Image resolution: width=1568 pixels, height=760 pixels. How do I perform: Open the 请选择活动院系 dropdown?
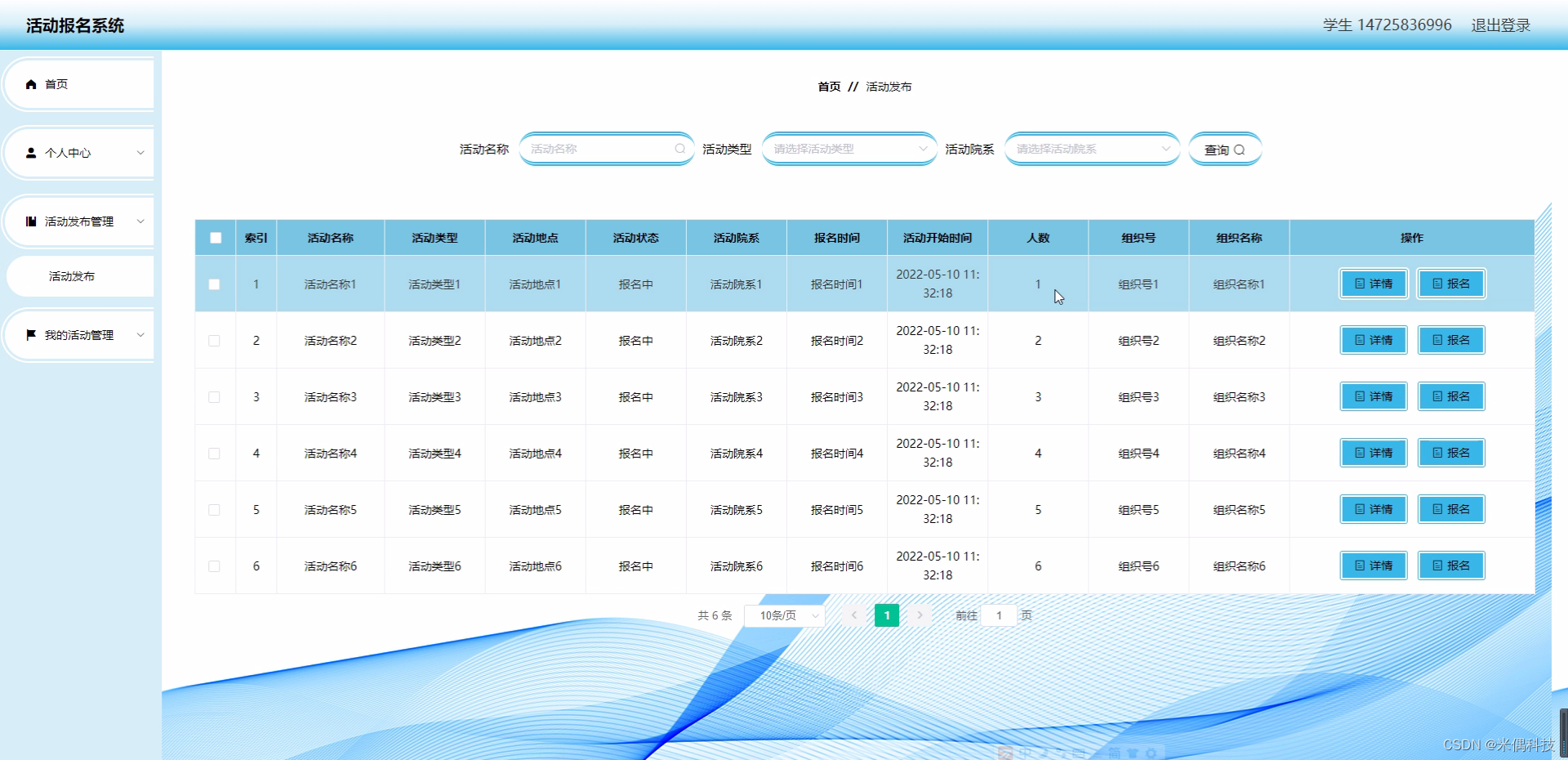coord(1092,149)
